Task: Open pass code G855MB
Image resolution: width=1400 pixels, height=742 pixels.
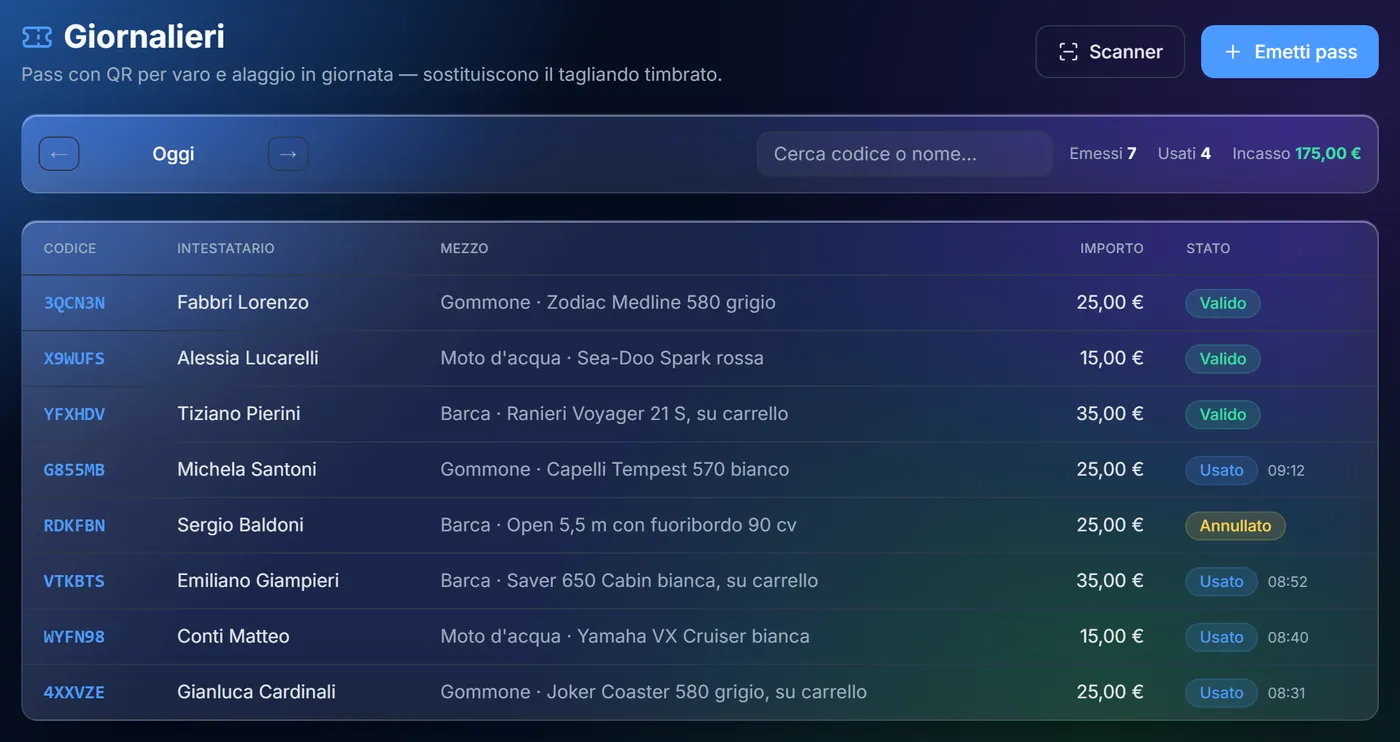Action: pos(74,470)
